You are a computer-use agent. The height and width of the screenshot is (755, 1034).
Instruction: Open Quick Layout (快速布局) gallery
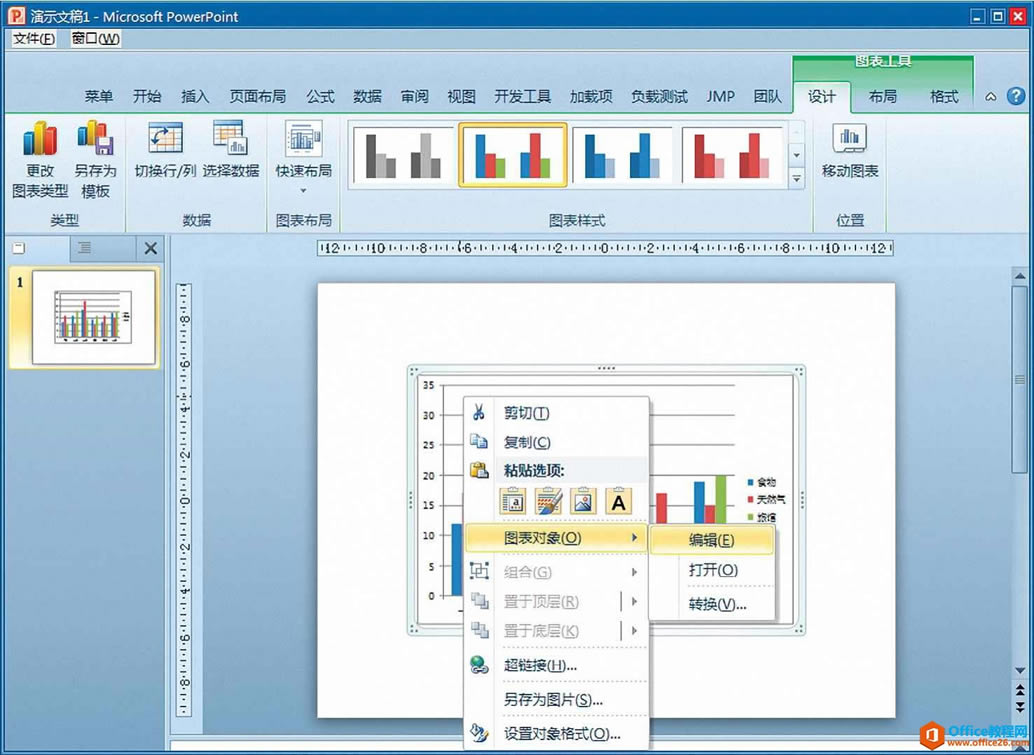click(303, 158)
